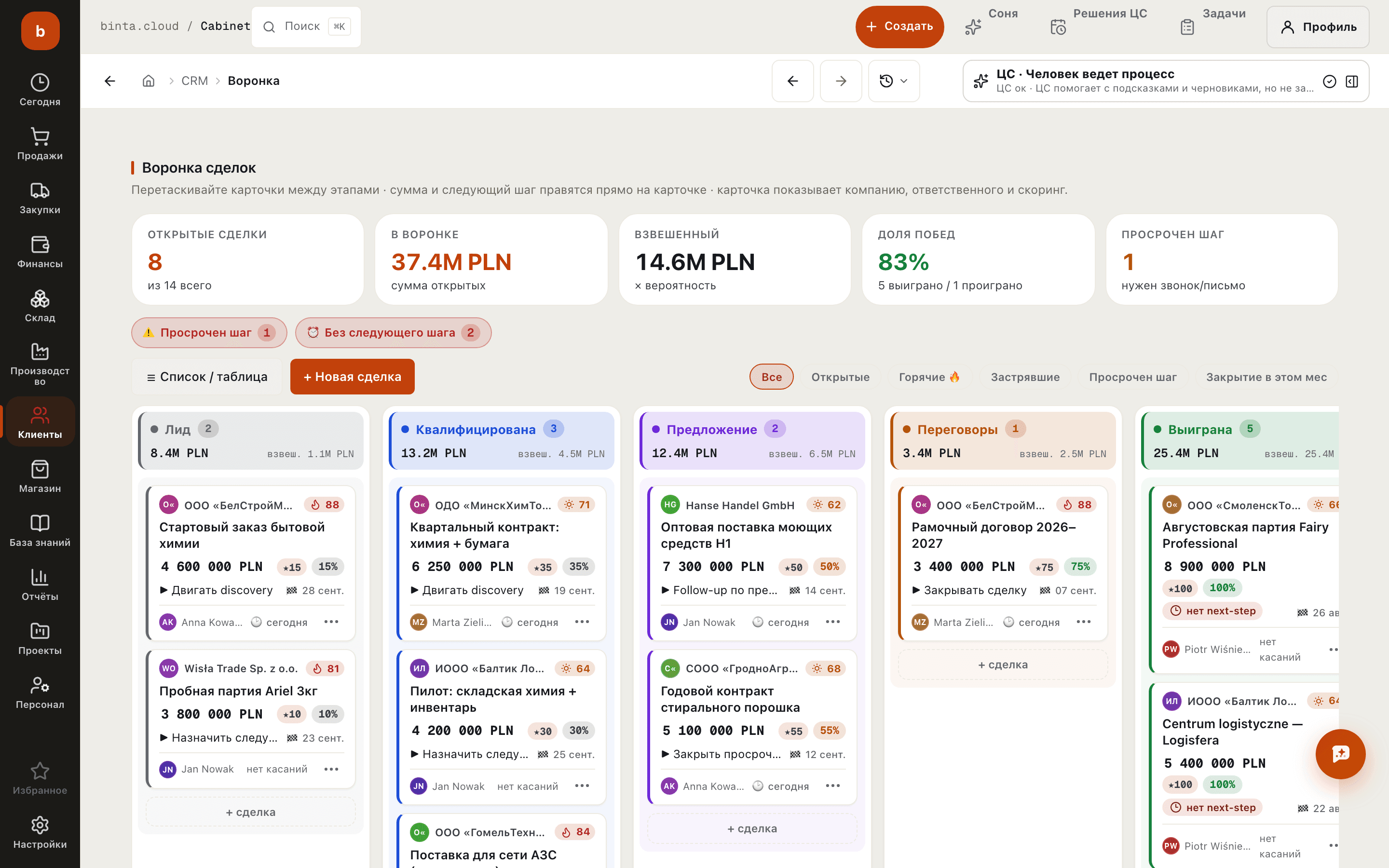The height and width of the screenshot is (868, 1389).
Task: Open the Сегодня section in sidebar
Action: tap(40, 90)
